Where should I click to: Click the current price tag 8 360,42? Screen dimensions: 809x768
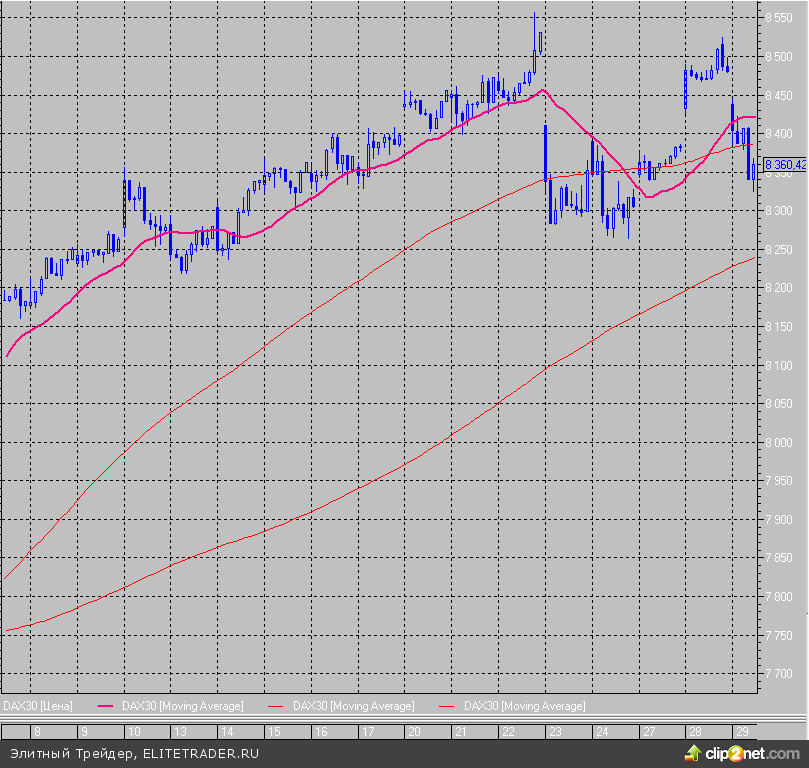tap(784, 164)
